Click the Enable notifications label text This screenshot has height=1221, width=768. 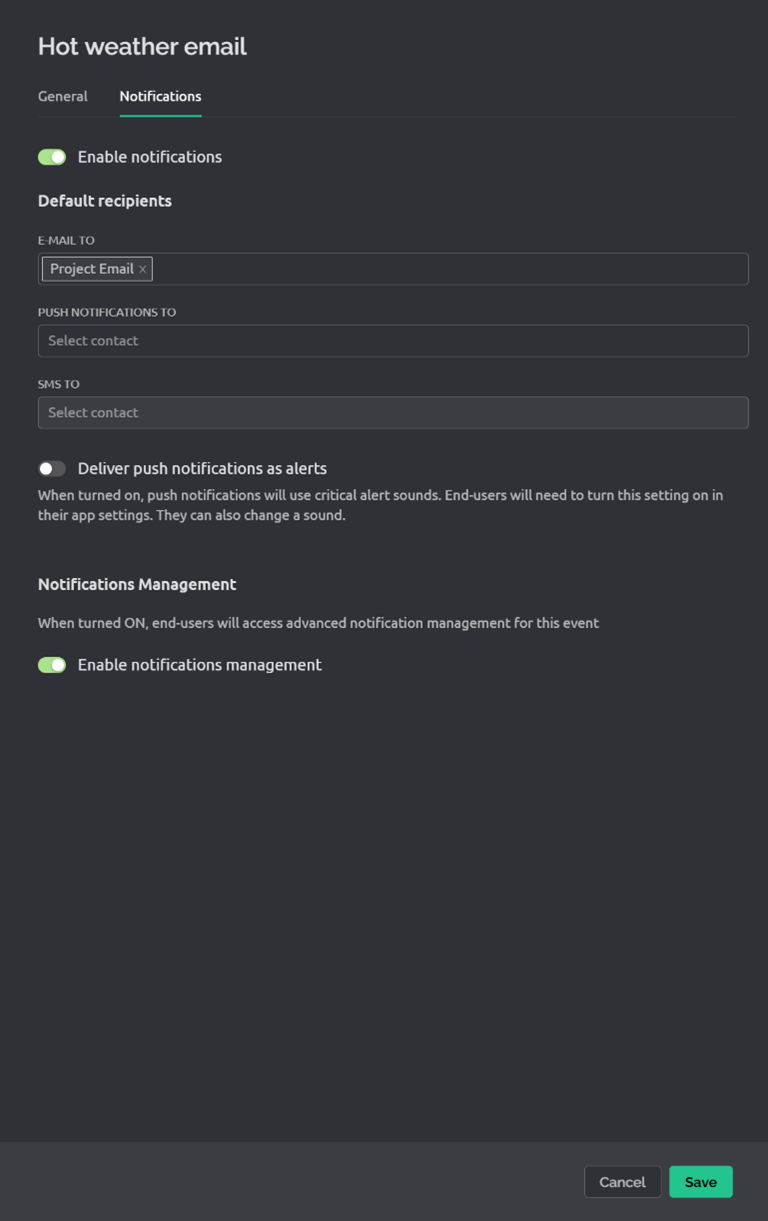(x=150, y=157)
